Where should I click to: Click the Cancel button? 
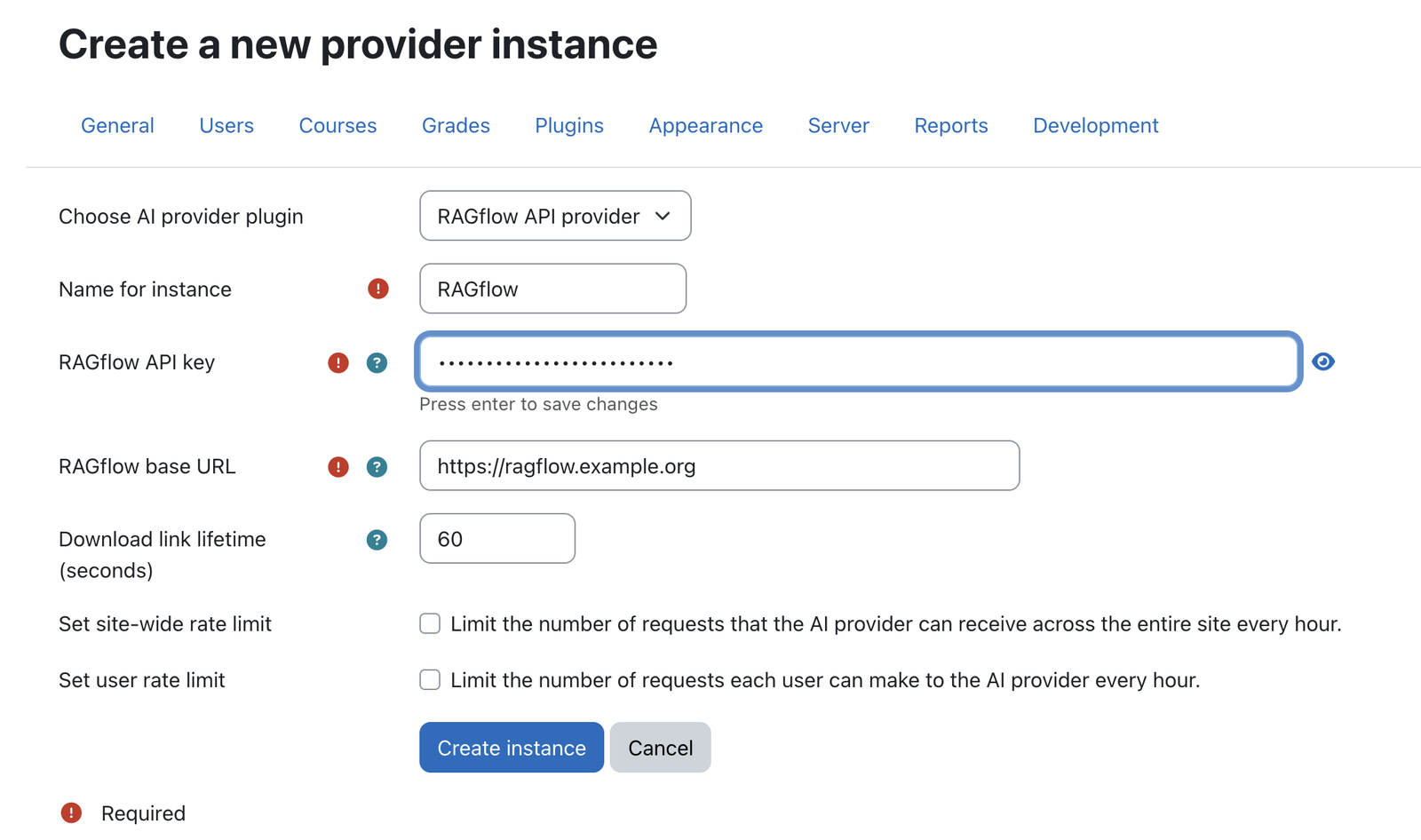(660, 748)
